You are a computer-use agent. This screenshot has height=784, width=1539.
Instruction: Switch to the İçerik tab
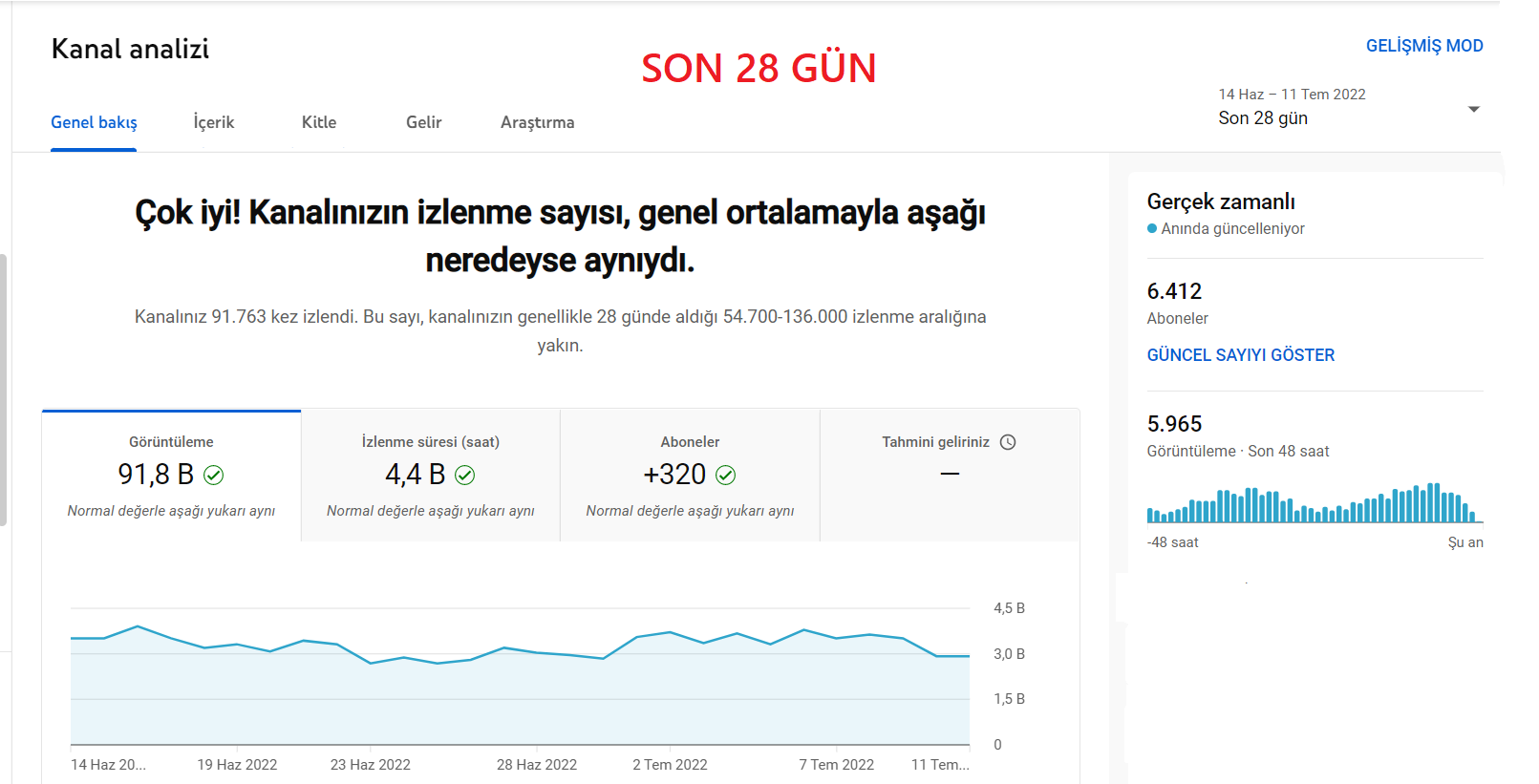coord(213,122)
